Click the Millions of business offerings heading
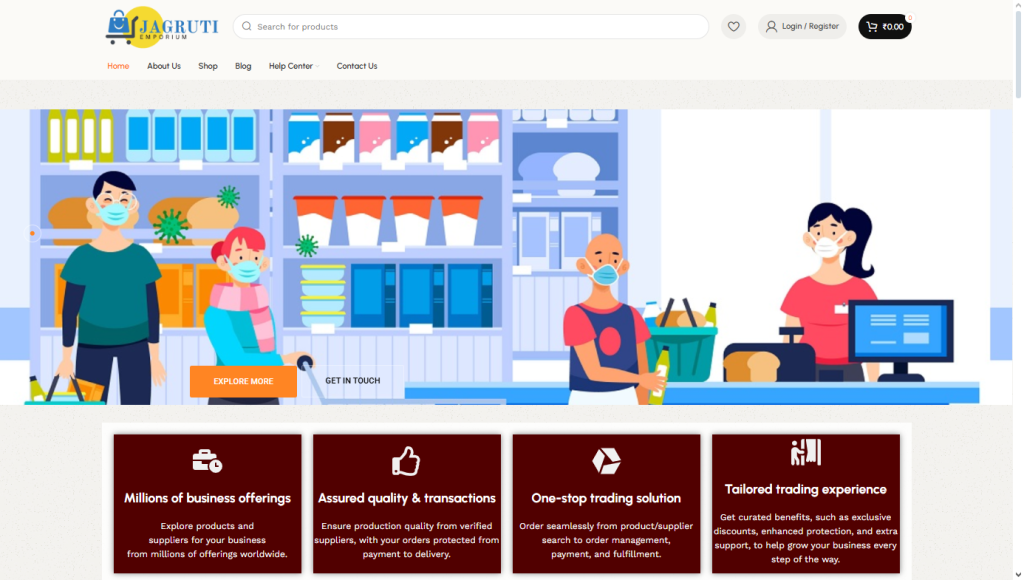This screenshot has height=580, width=1024. tap(208, 498)
